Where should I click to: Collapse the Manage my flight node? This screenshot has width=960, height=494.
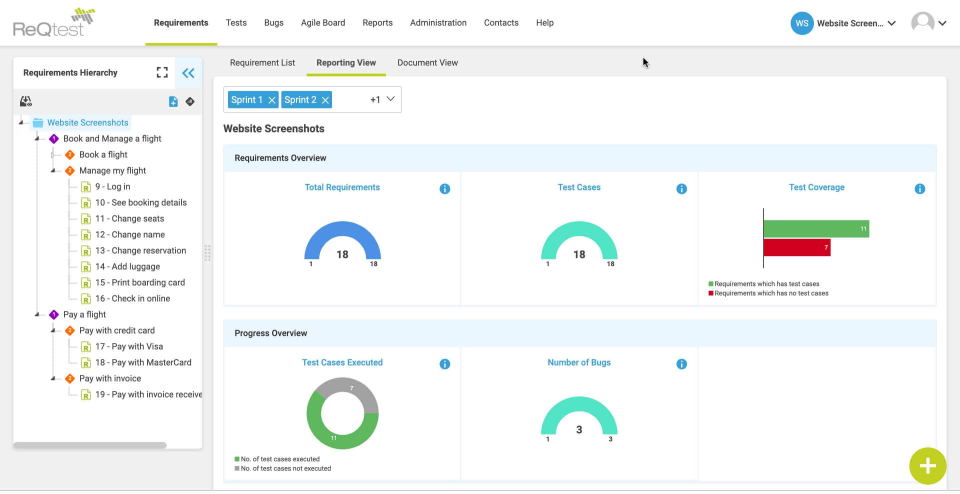(53, 171)
